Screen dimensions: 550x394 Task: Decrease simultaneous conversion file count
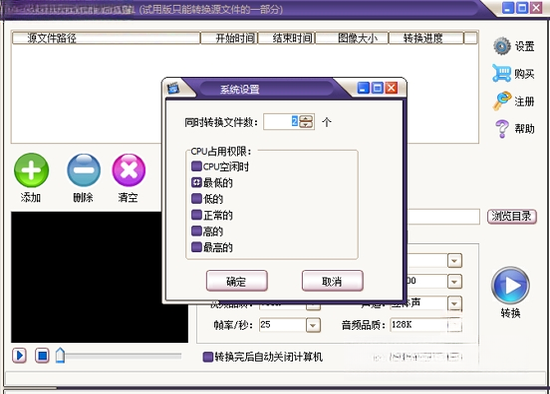click(306, 125)
